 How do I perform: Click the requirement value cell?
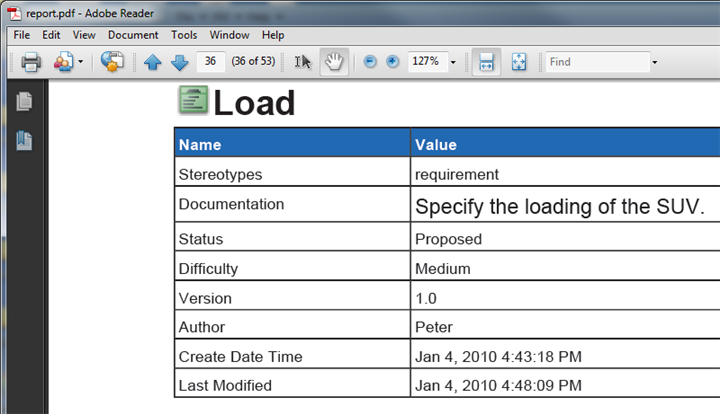tap(457, 174)
